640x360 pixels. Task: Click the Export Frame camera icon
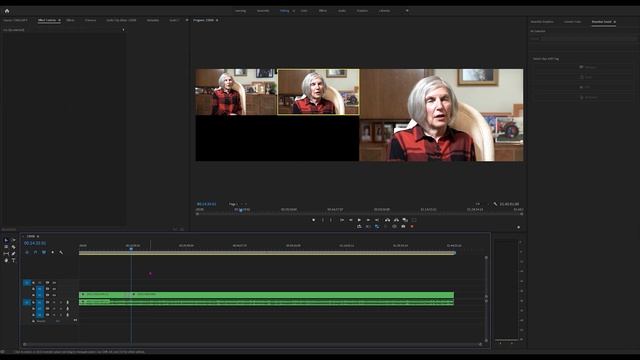403,227
